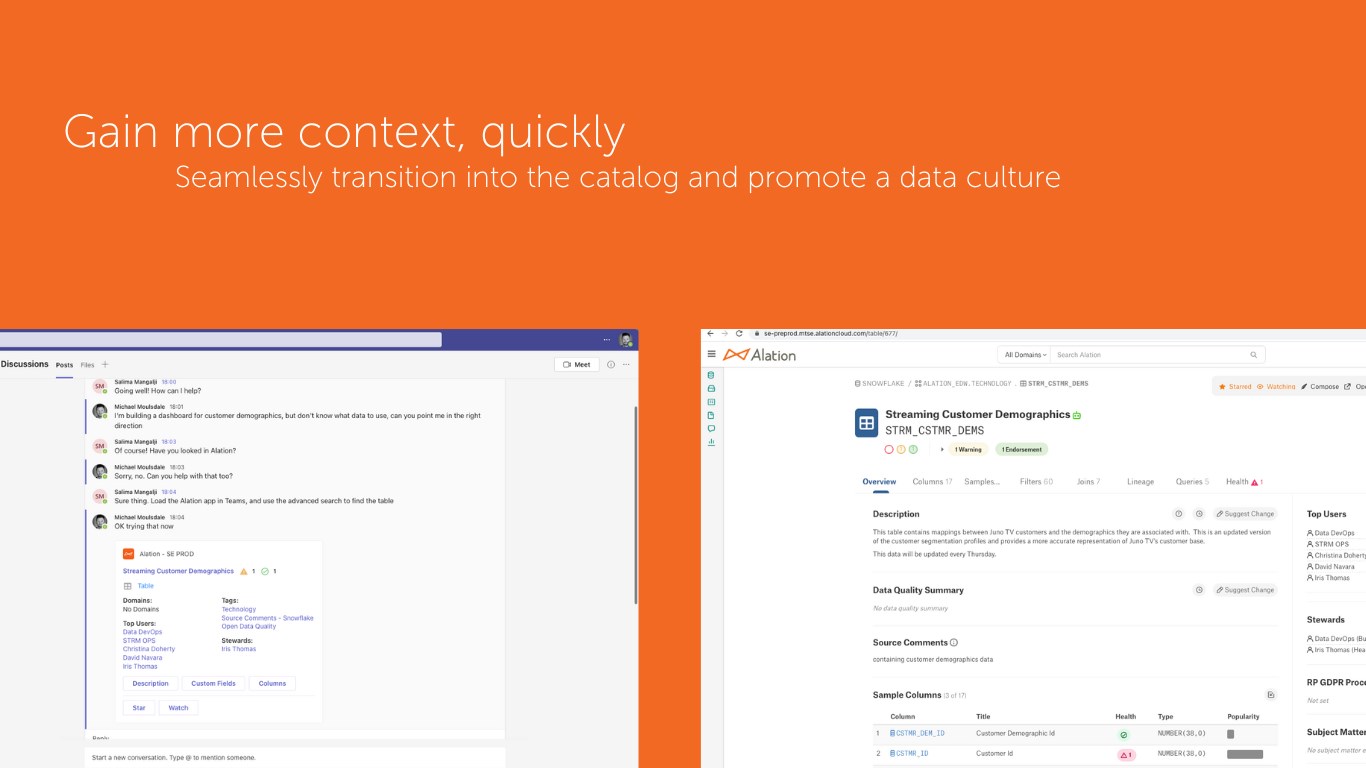1366x768 pixels.
Task: Open table-style icon in Alation sidebar
Action: [x=711, y=402]
